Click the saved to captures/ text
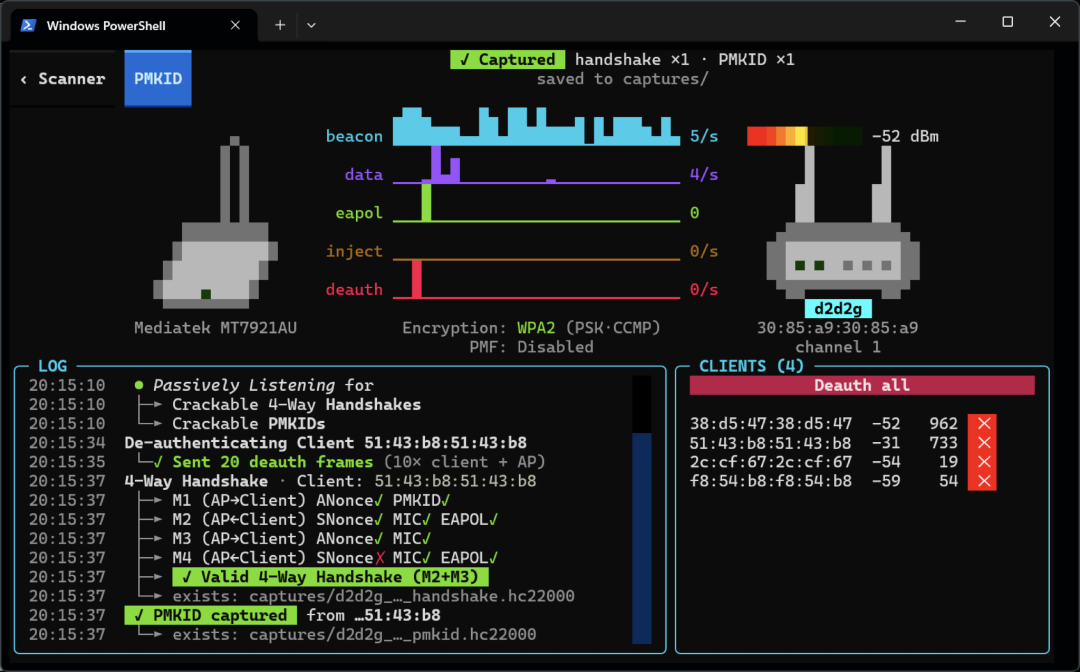Image resolution: width=1080 pixels, height=672 pixels. [623, 79]
